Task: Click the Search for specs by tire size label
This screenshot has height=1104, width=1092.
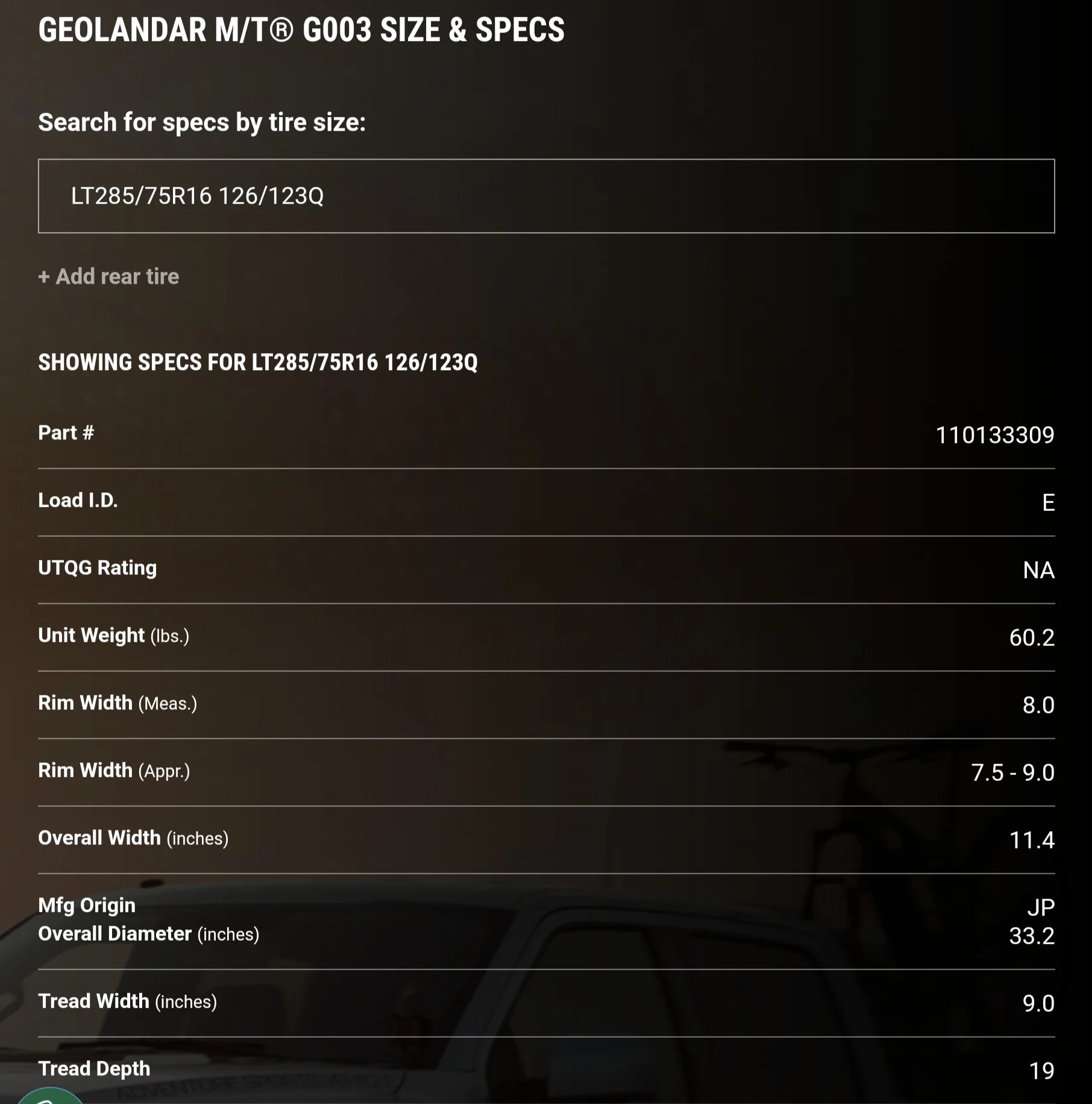Action: tap(202, 122)
